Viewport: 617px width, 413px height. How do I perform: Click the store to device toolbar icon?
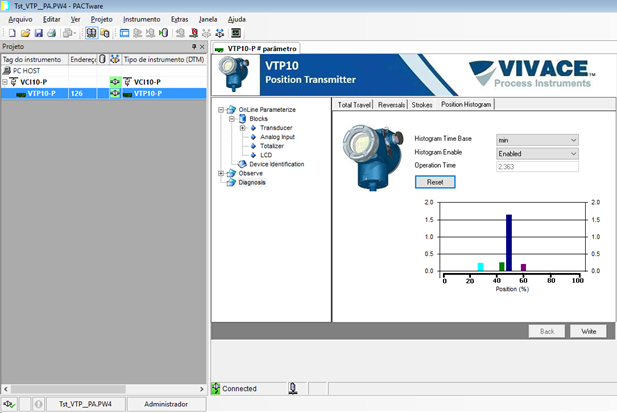click(x=150, y=33)
